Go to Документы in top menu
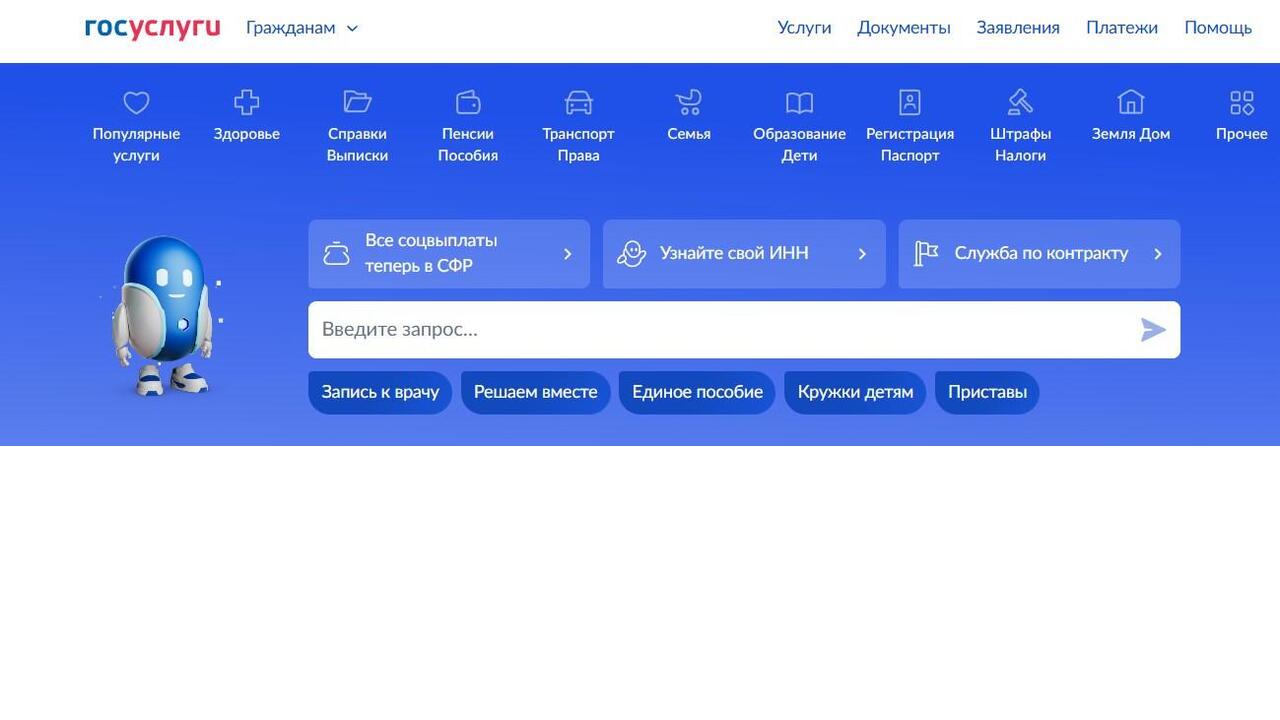Image resolution: width=1280 pixels, height=720 pixels. click(x=903, y=28)
